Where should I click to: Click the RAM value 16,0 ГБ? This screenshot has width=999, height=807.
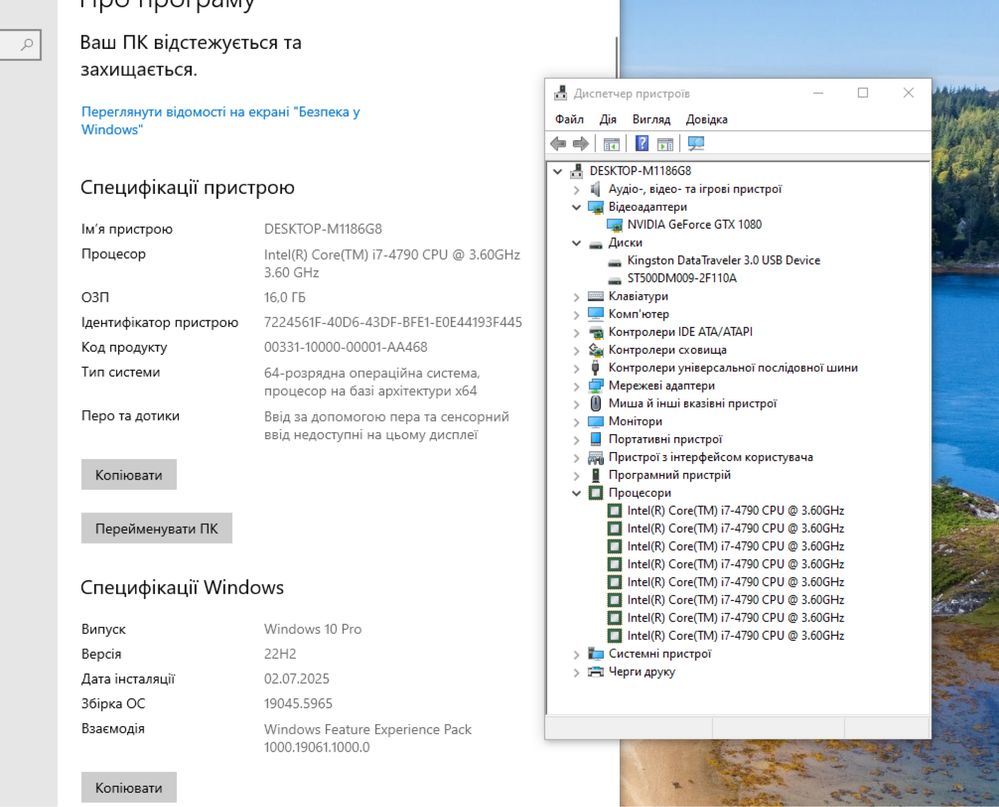[x=285, y=297]
